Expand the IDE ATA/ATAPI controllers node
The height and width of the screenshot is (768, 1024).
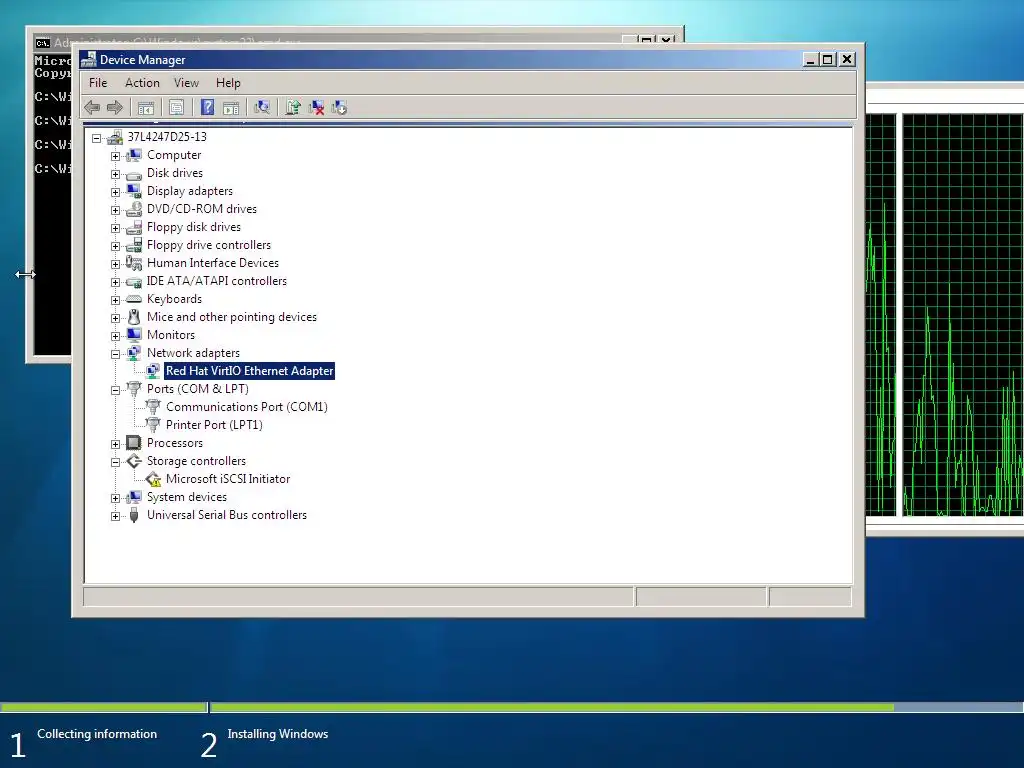pos(116,282)
